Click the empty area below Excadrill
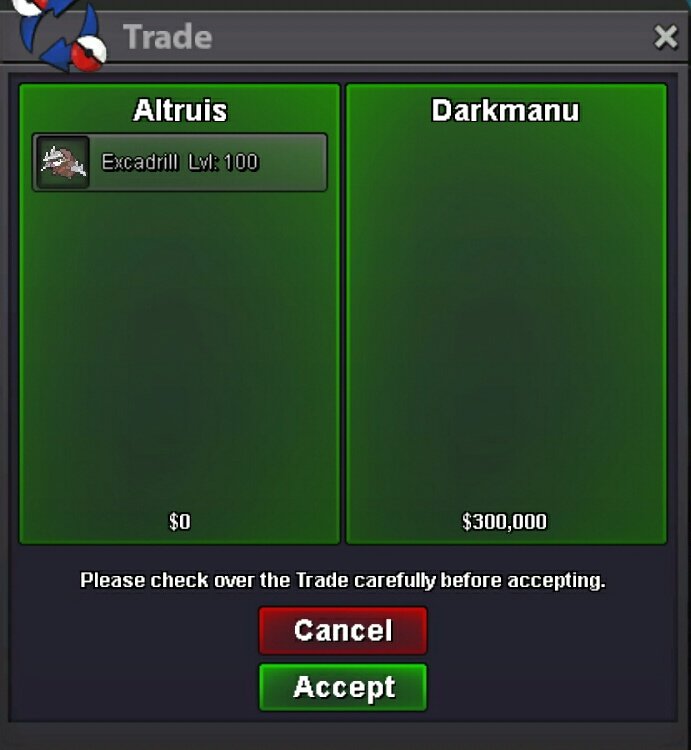Screen dimensions: 691x750 coord(180,349)
